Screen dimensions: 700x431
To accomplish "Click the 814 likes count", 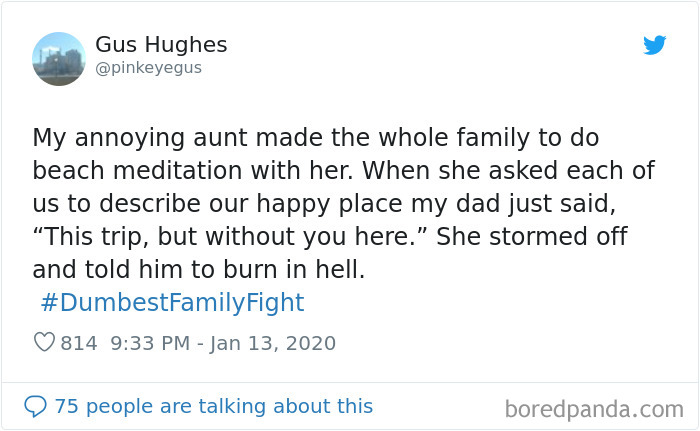I will [x=79, y=343].
